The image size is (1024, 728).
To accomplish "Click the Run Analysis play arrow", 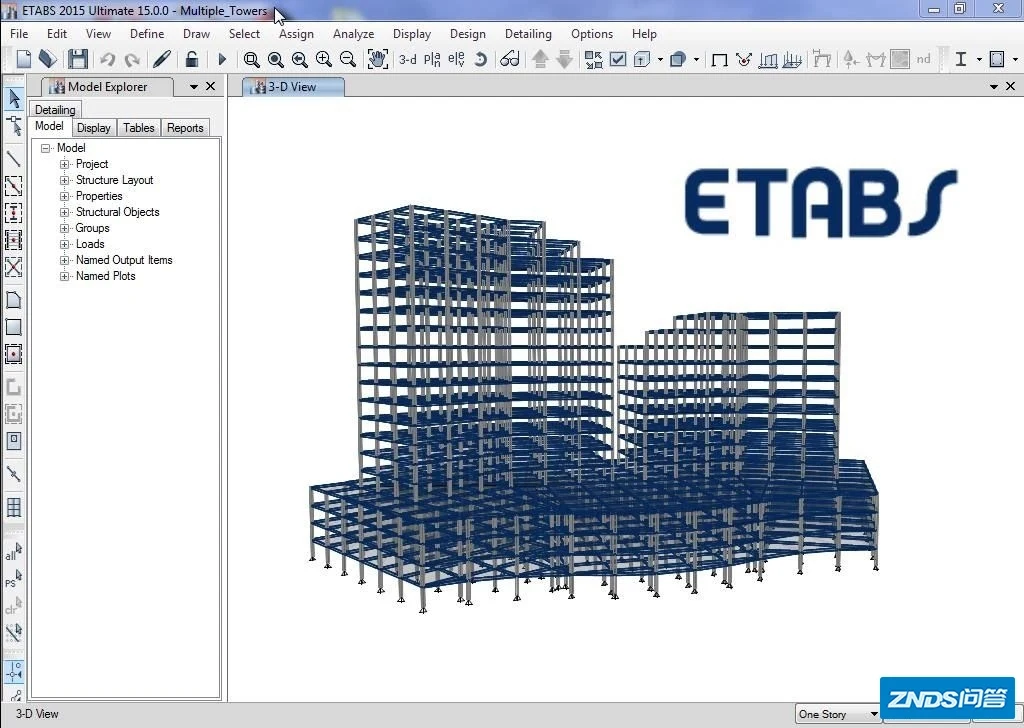I will click(222, 60).
